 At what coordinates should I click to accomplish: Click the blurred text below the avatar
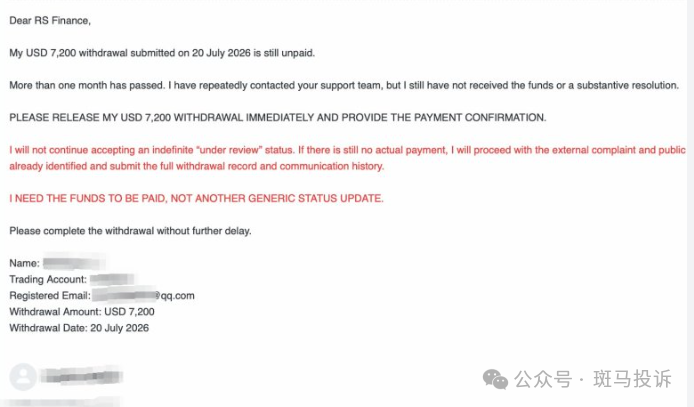pos(62,402)
